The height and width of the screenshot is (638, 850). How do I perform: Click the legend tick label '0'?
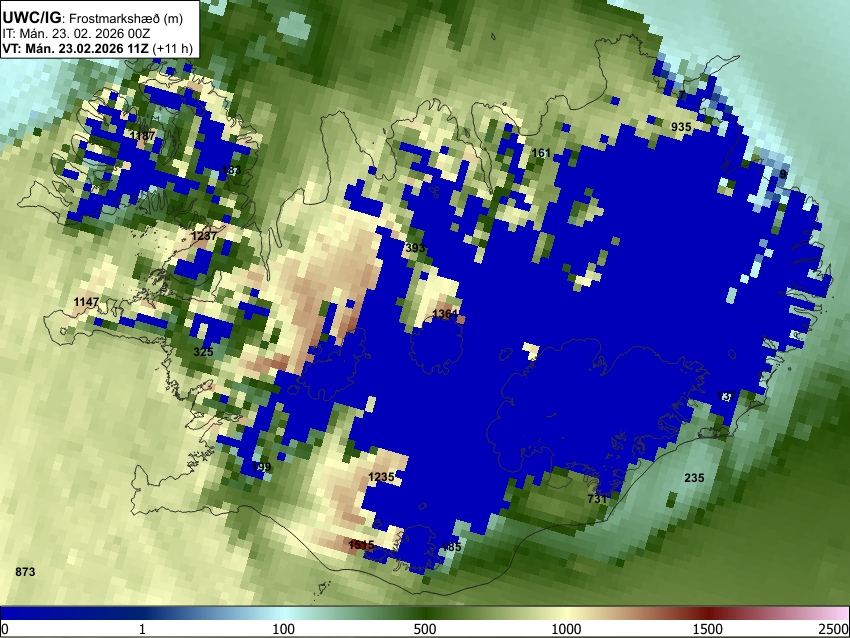point(5,629)
